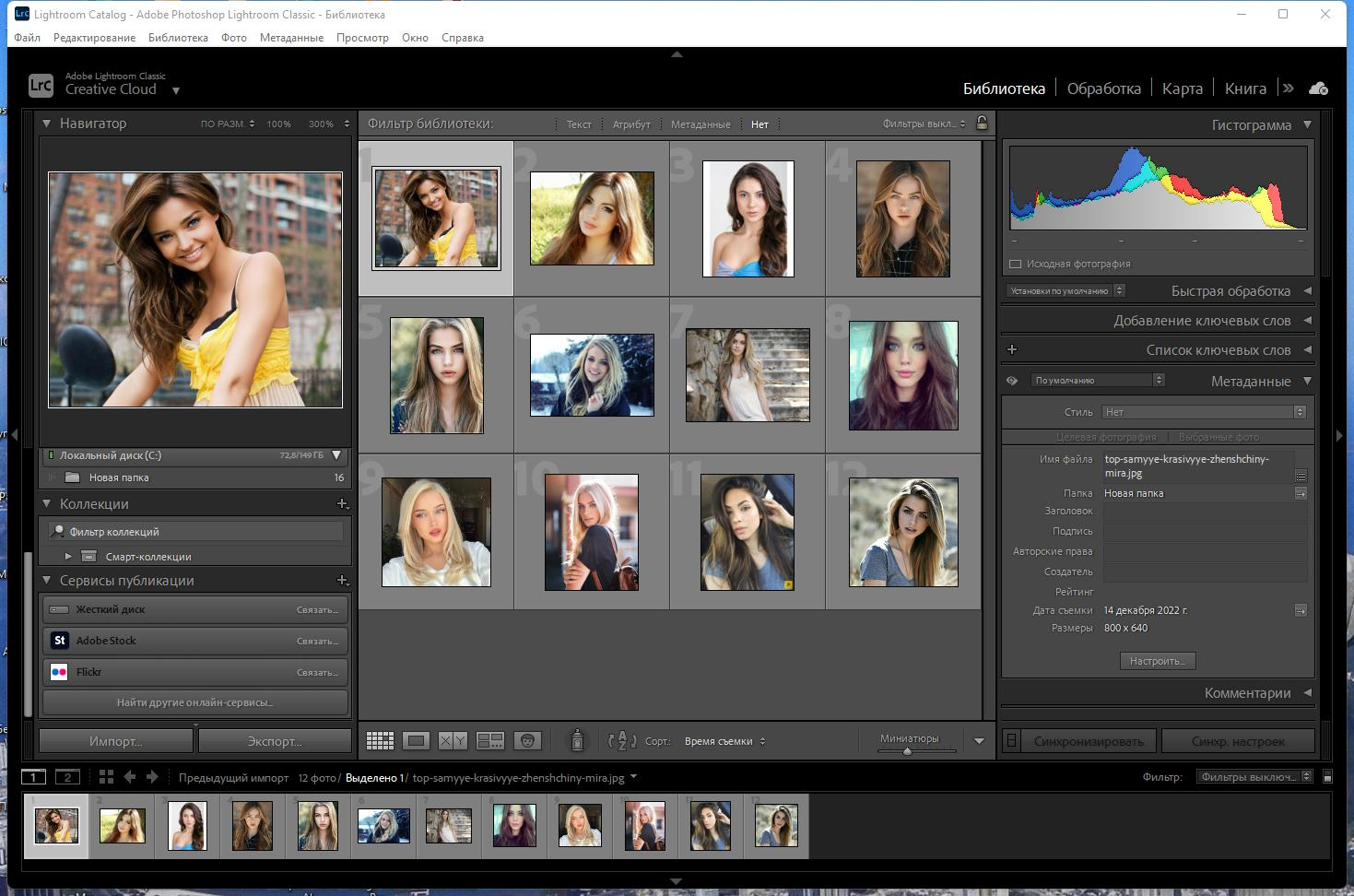
Task: Click Связать for Adobe Stock
Action: click(x=317, y=641)
